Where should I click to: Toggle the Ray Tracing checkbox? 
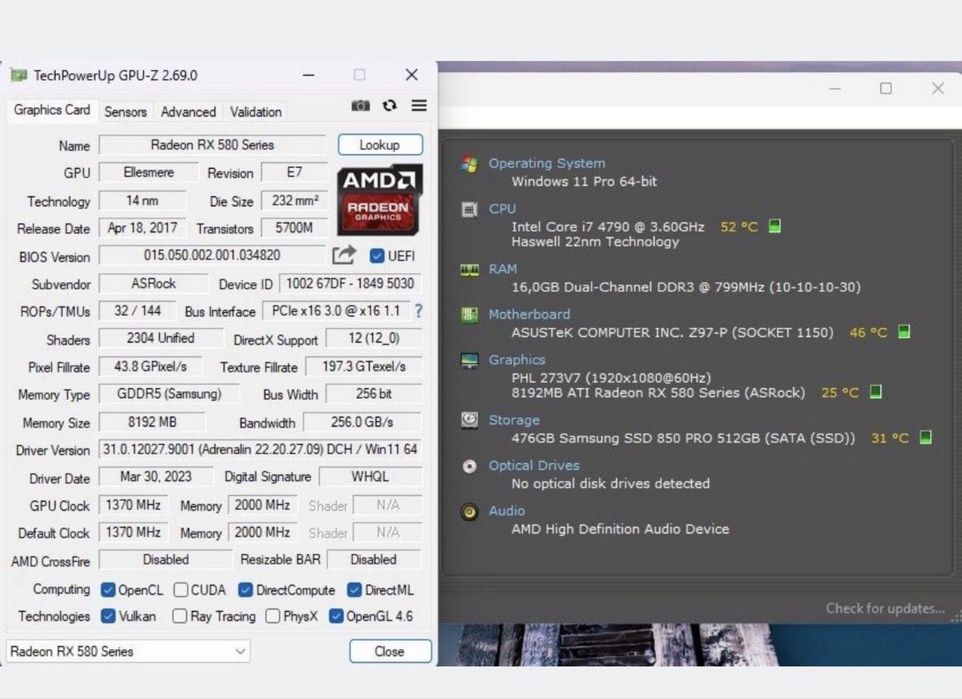179,616
